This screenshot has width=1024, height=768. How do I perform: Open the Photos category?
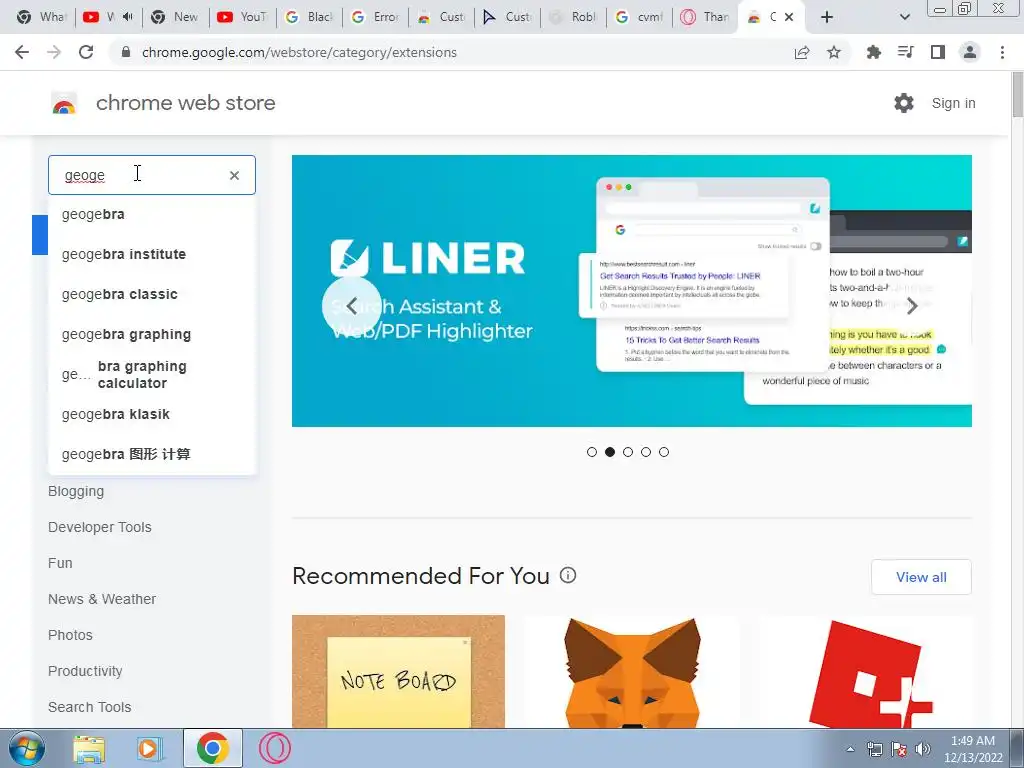click(70, 635)
